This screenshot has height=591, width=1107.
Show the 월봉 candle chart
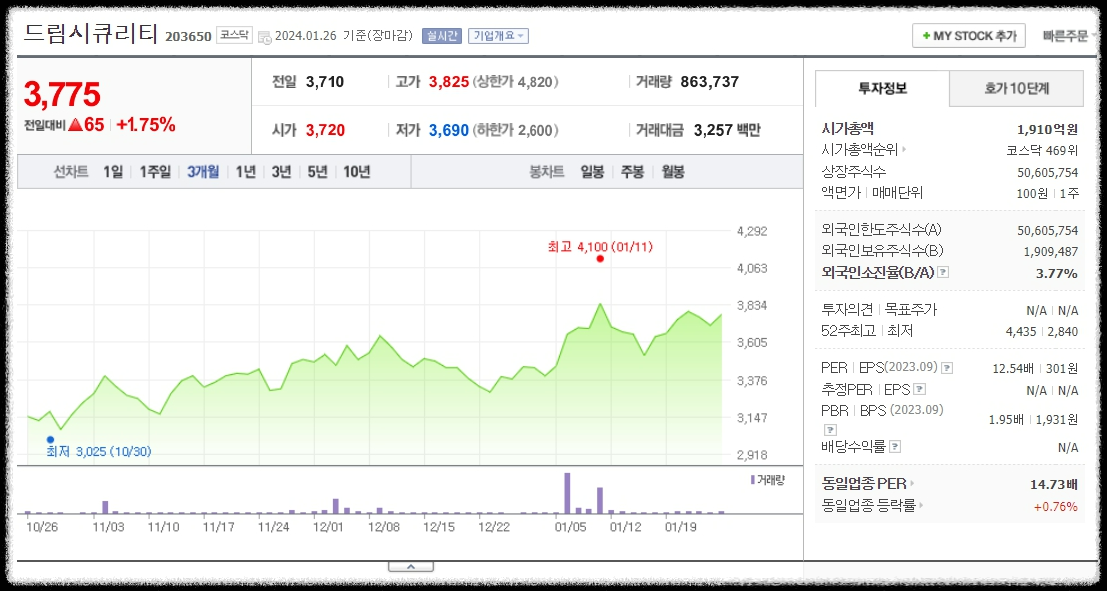click(x=673, y=172)
